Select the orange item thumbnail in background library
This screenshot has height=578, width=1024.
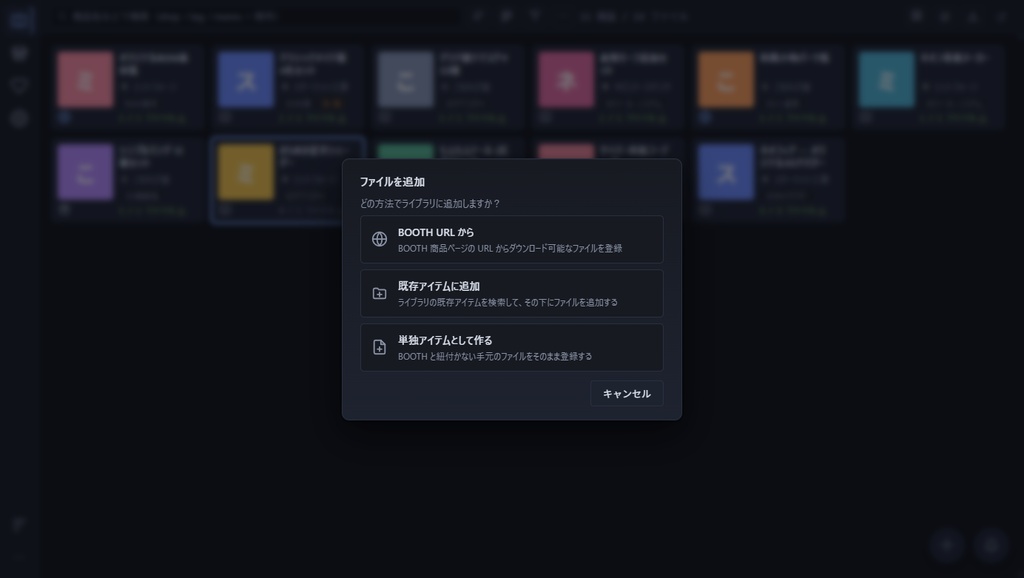726,80
